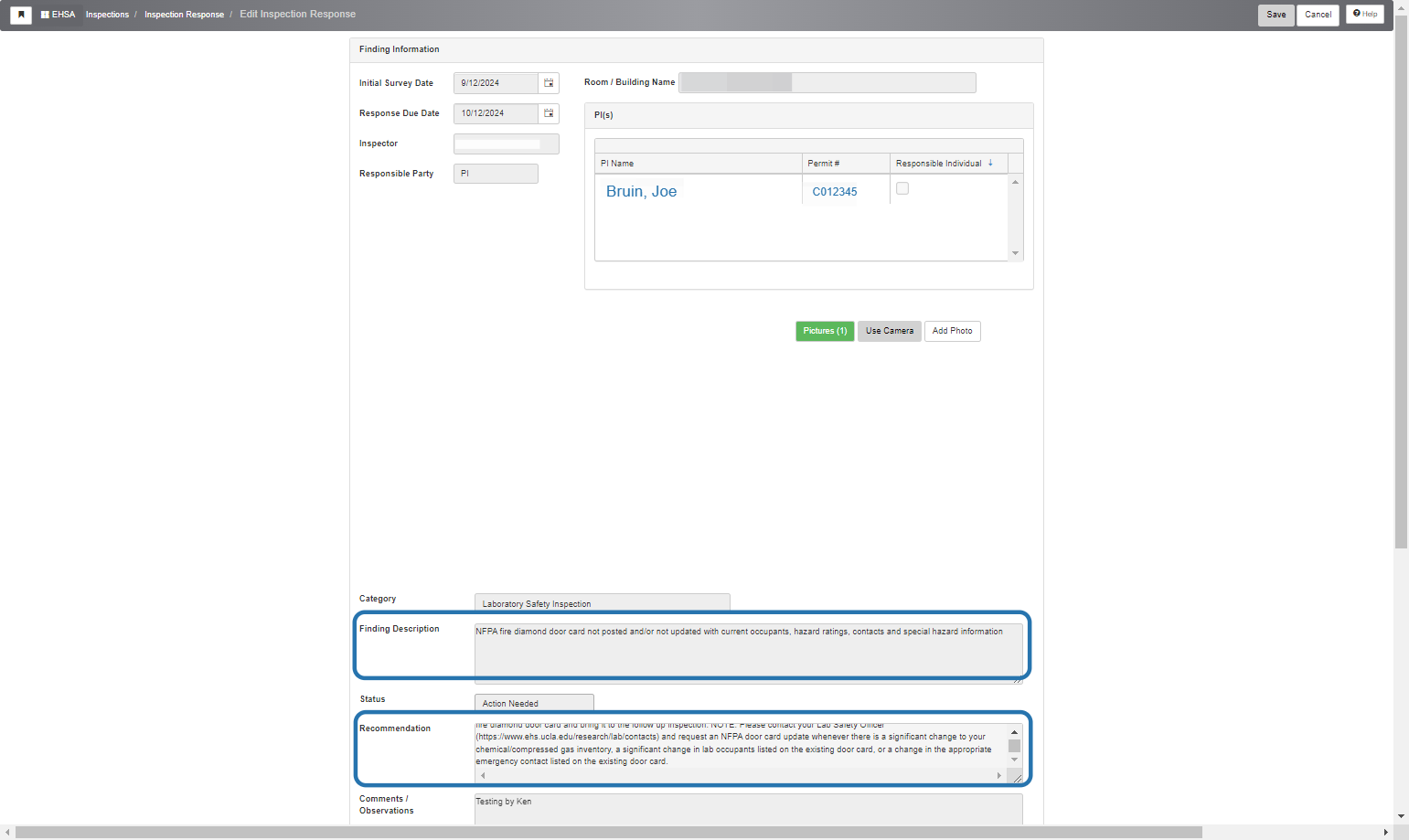Save the inspection response
Screen dimensions: 1409x840
click(1276, 15)
